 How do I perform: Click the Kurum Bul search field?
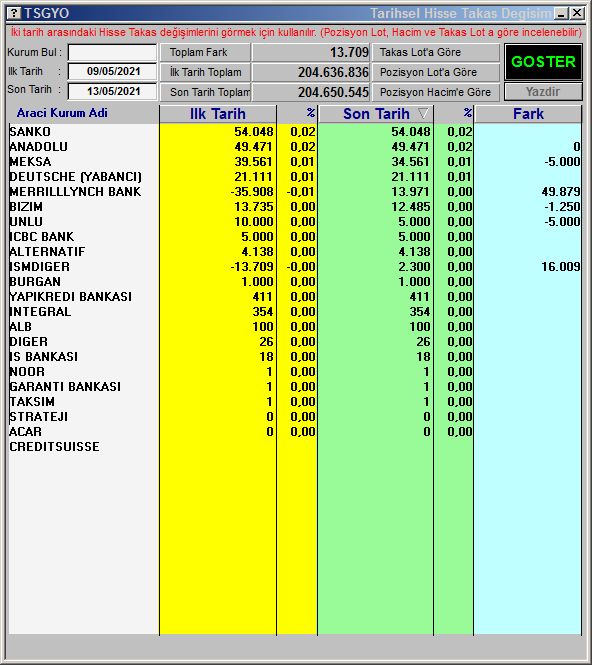[x=112, y=53]
